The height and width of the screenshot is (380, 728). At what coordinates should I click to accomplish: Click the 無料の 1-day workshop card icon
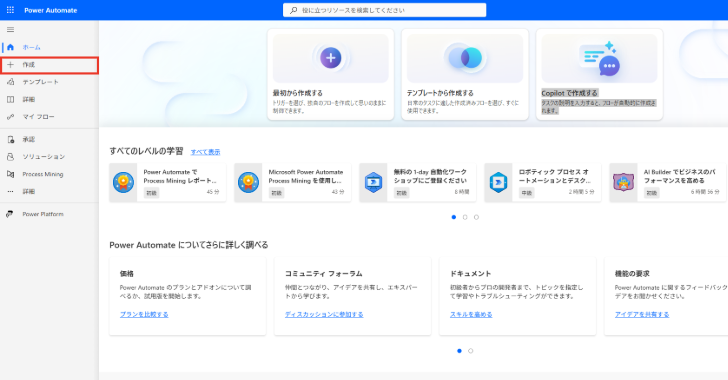[x=373, y=182]
